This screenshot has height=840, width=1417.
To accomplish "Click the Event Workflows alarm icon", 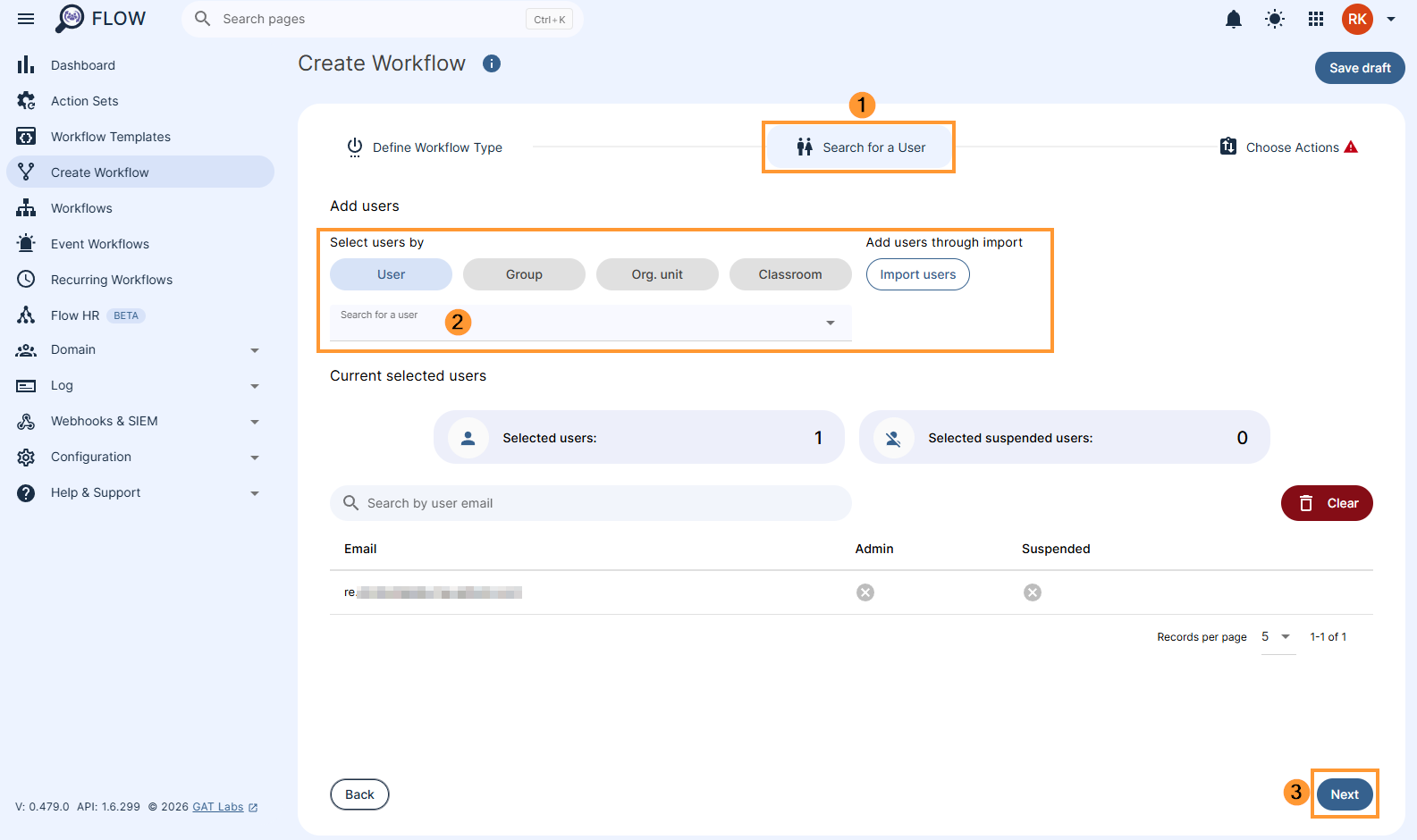I will click(26, 243).
